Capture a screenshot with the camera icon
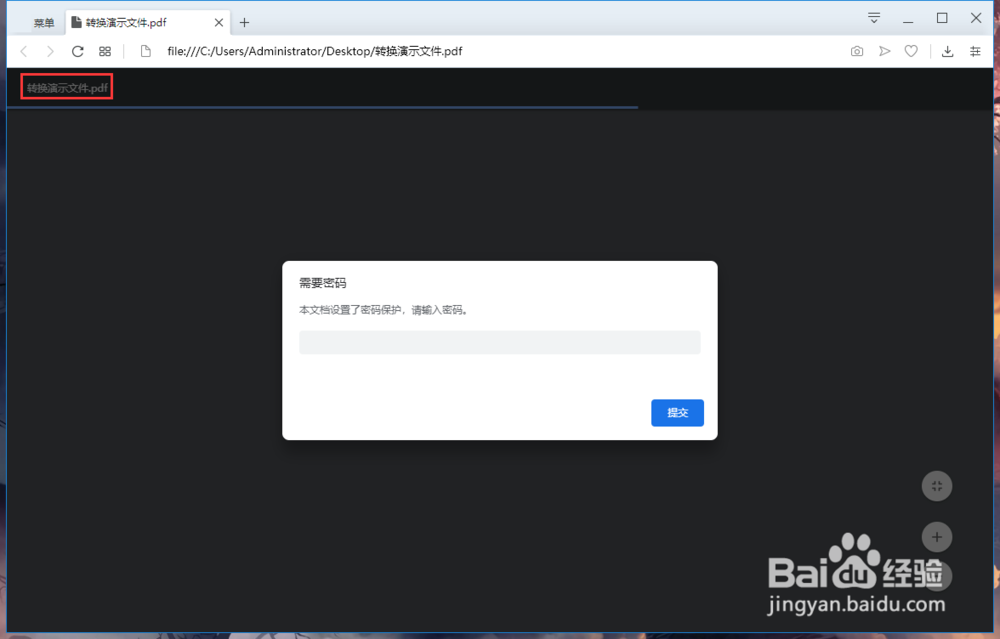Screen dimensions: 1000x639 [857, 50]
